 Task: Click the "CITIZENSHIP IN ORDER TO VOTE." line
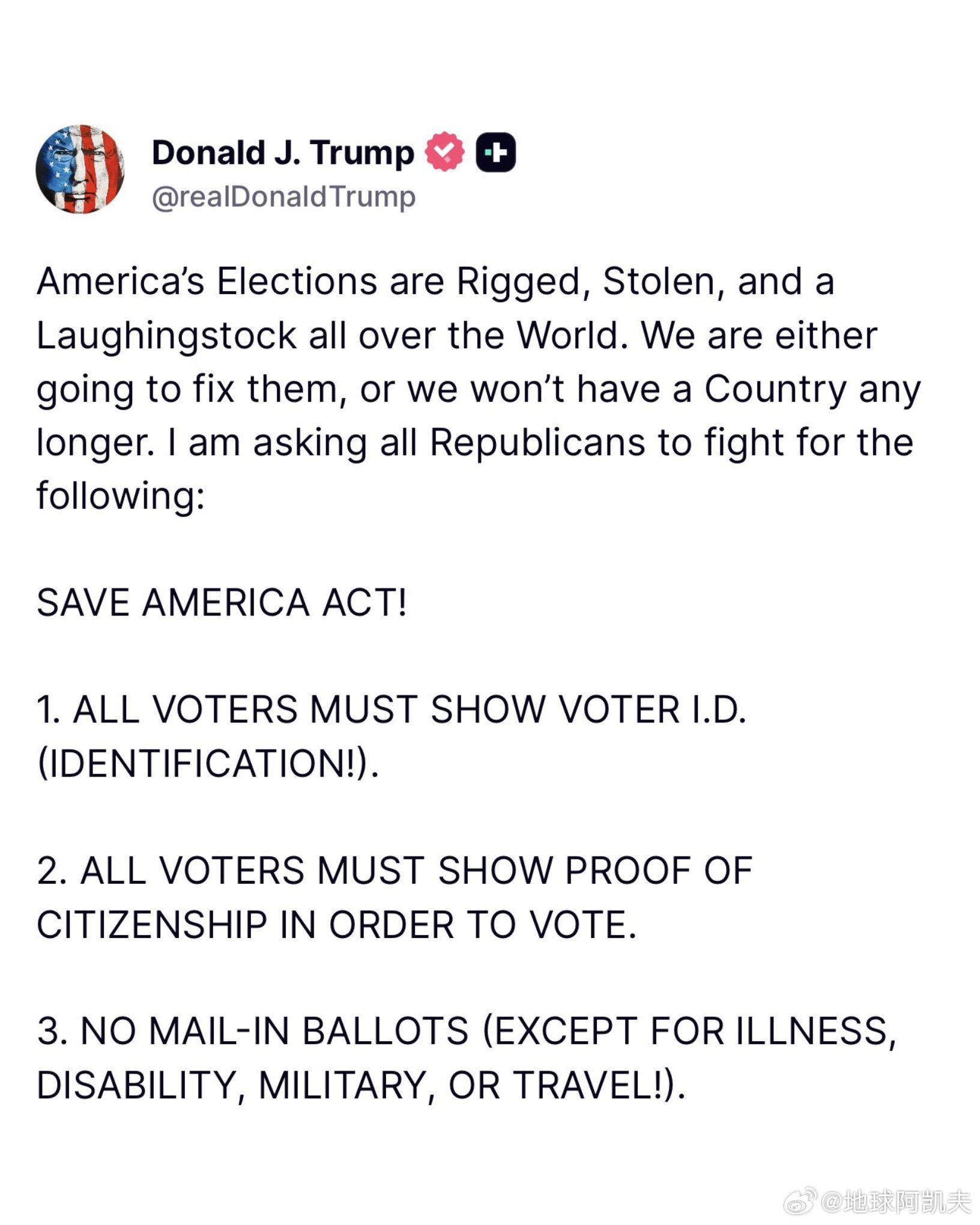pyautogui.click(x=336, y=924)
